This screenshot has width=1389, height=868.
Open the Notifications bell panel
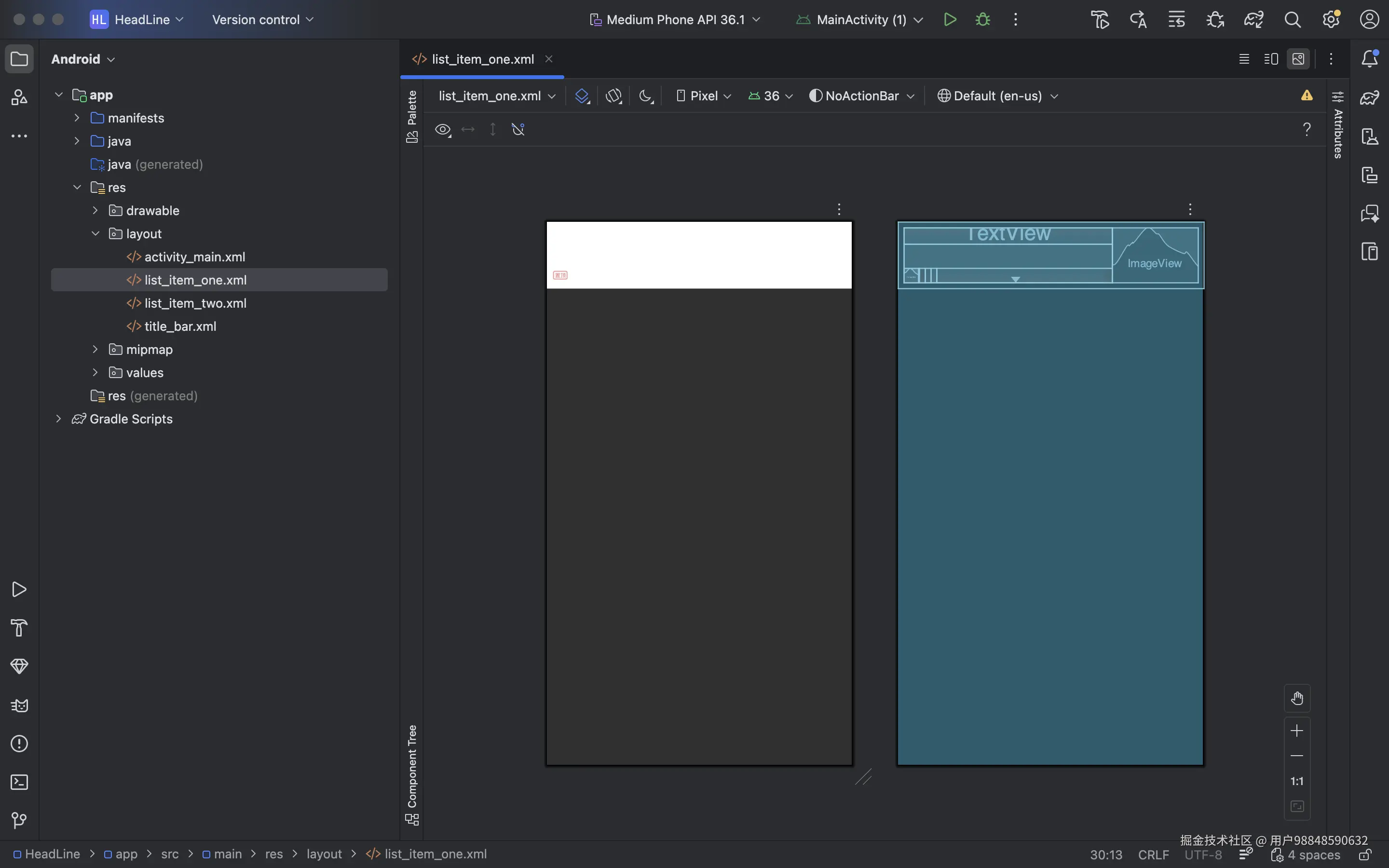pos(1370,58)
